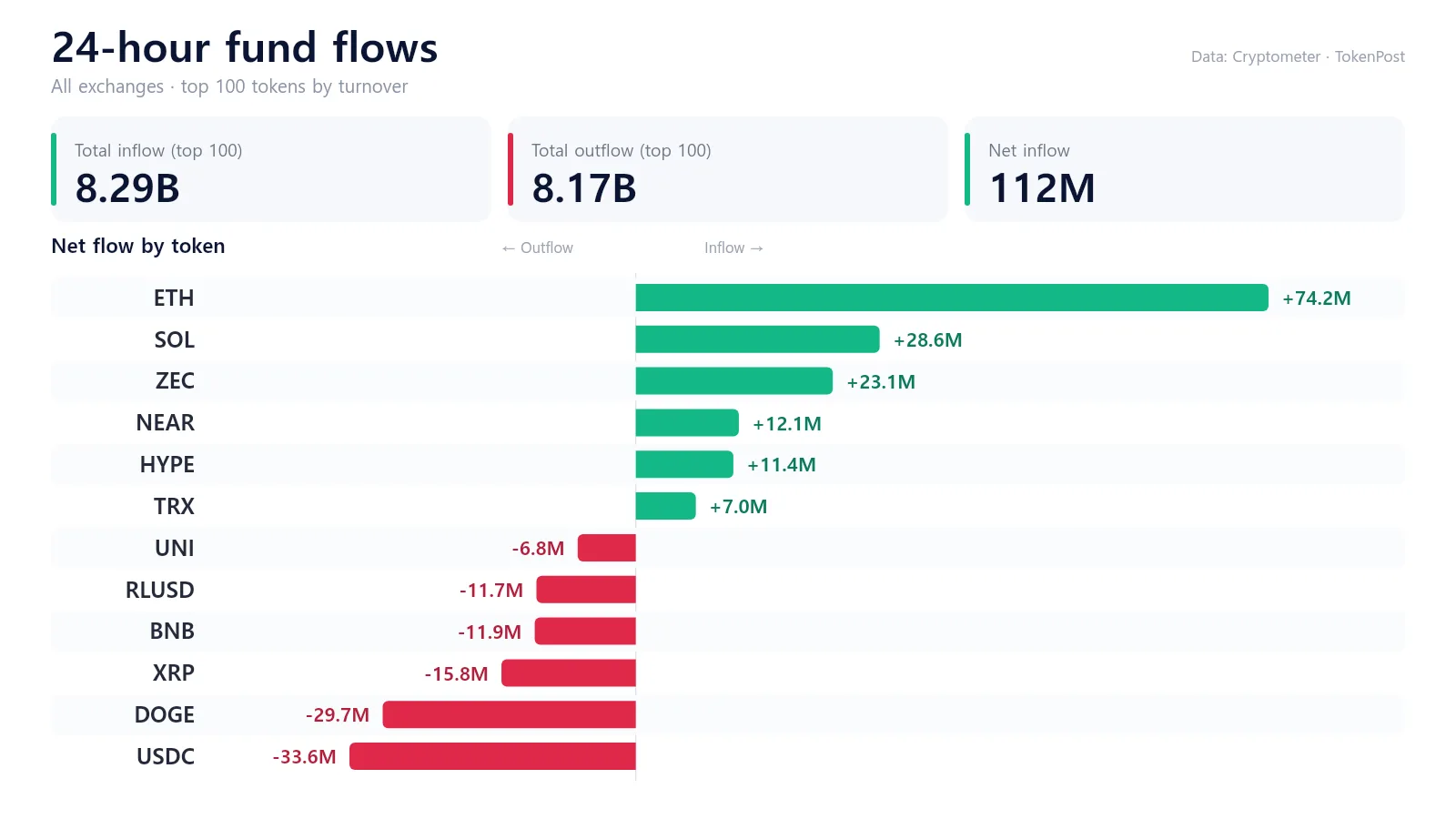Screen dimensions: 1456x819
Task: Click the green NEAR inflow bar
Action: 687,423
